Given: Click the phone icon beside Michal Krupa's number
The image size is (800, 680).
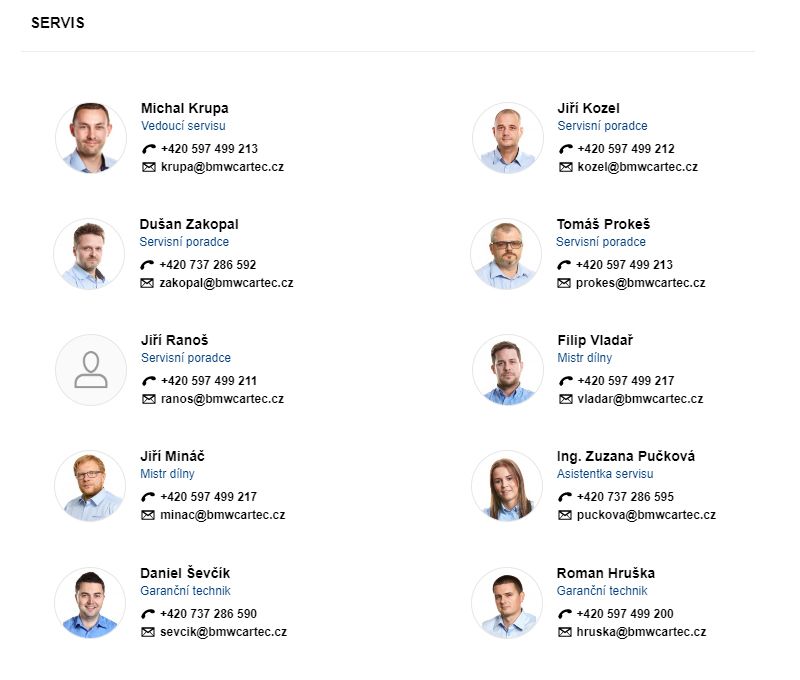Looking at the screenshot, I should coord(149,149).
